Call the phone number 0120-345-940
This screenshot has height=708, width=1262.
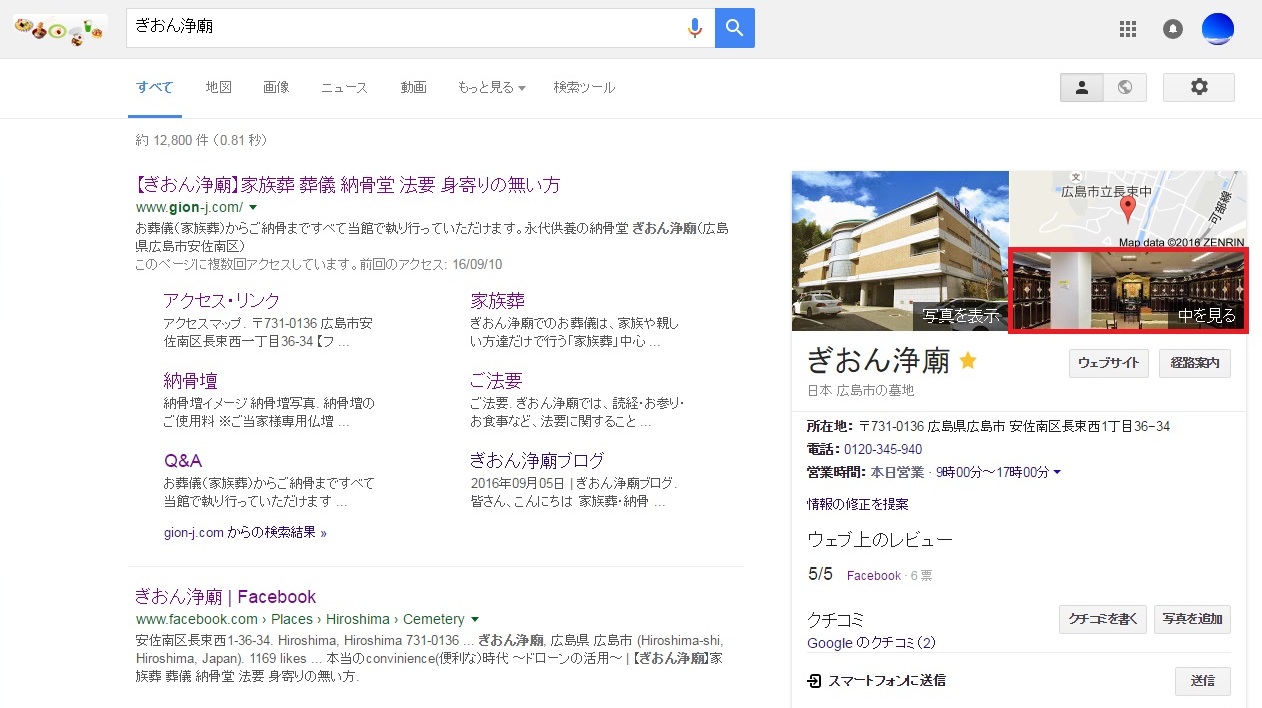(x=883, y=449)
